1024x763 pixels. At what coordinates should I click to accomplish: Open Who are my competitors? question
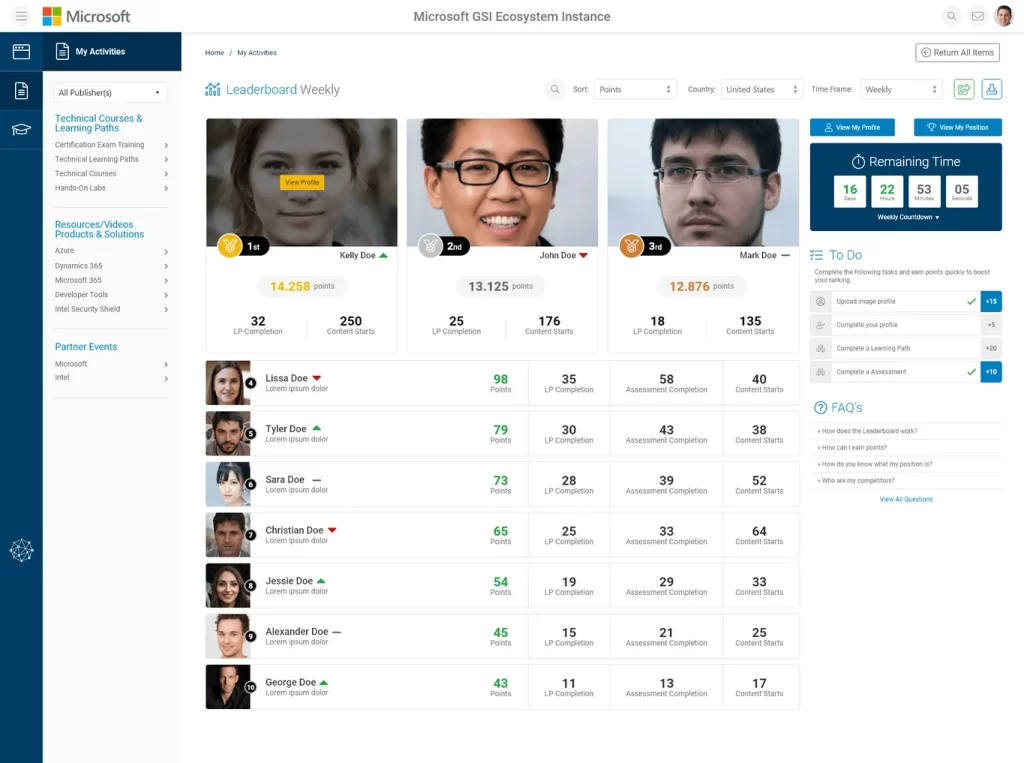click(x=858, y=481)
